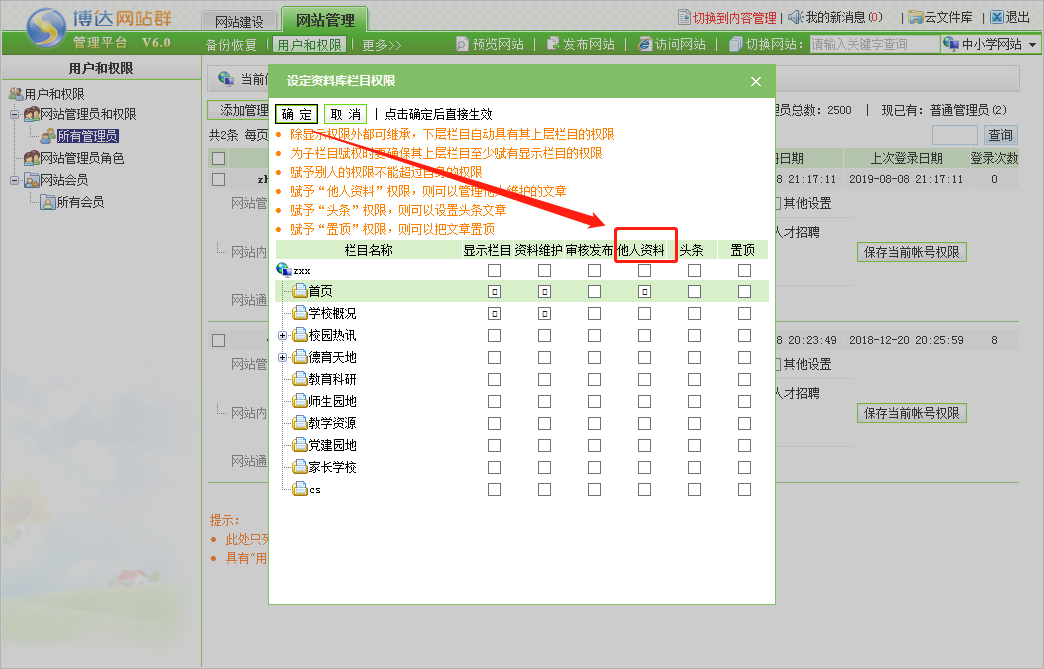Viewport: 1044px width, 669px height.
Task: Toggle 显示栏目 checkbox for 学校概况
Action: click(494, 313)
